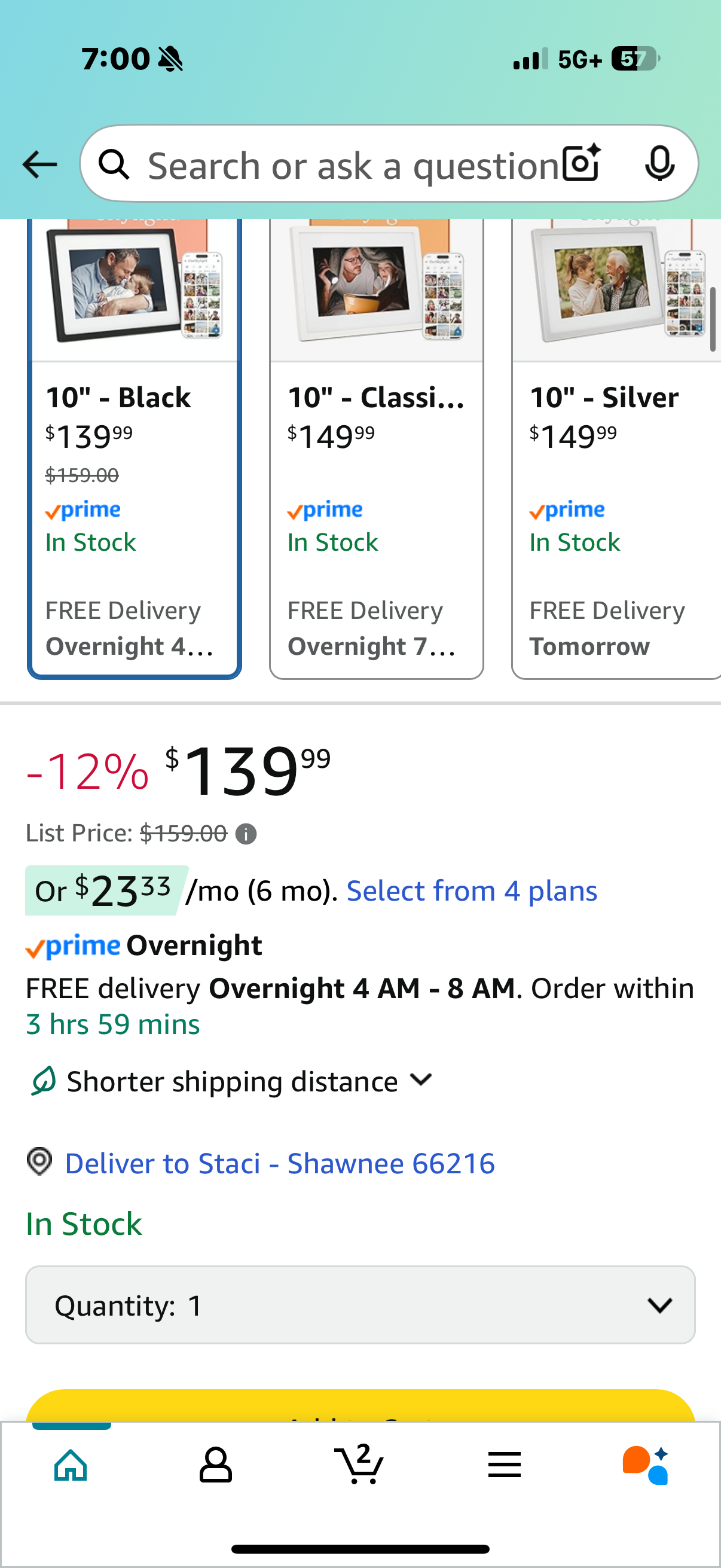Select the 10" - Black variant
Screen dimensions: 721x1568
click(135, 449)
